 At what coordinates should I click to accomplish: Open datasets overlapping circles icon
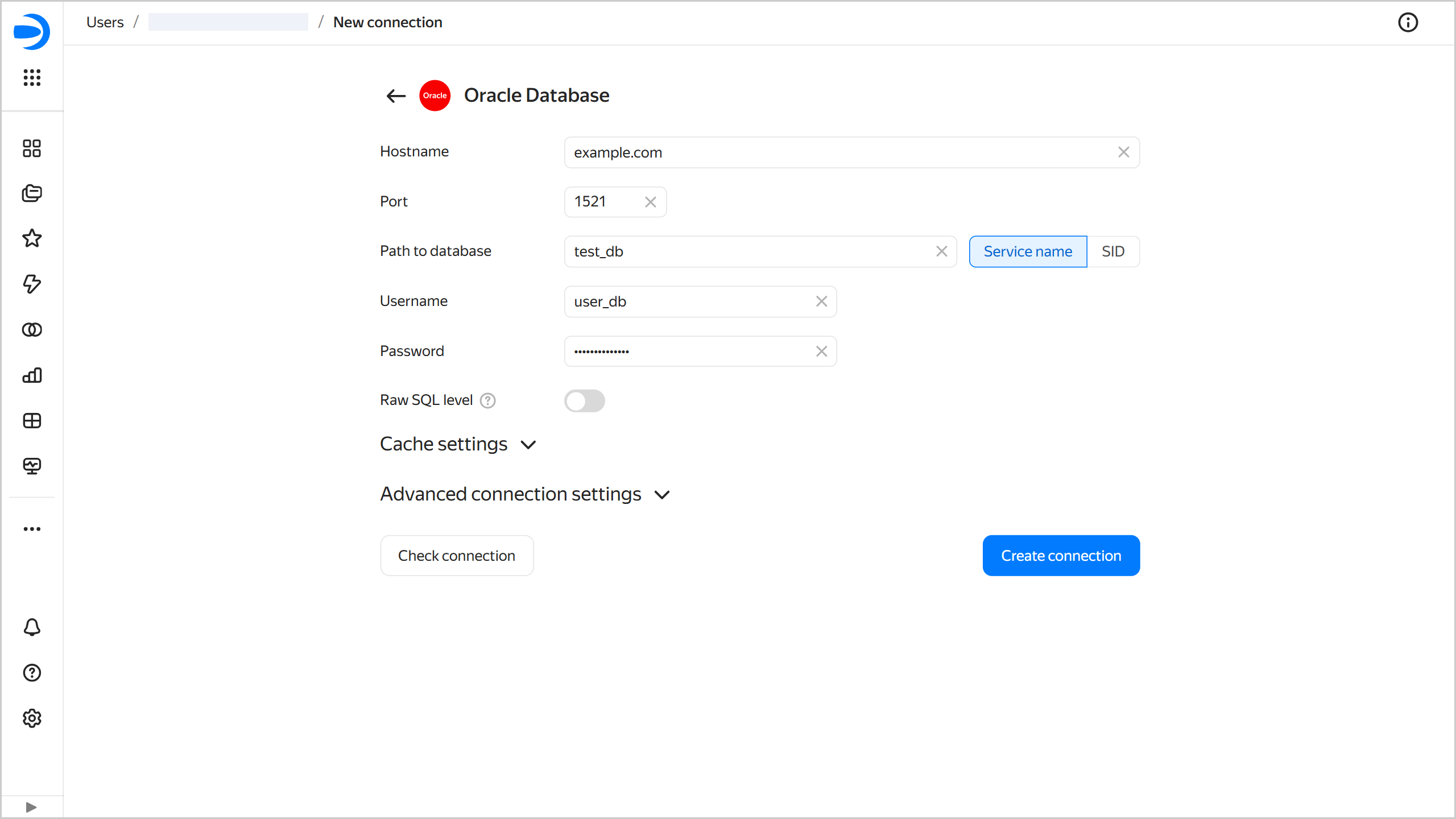click(x=32, y=329)
